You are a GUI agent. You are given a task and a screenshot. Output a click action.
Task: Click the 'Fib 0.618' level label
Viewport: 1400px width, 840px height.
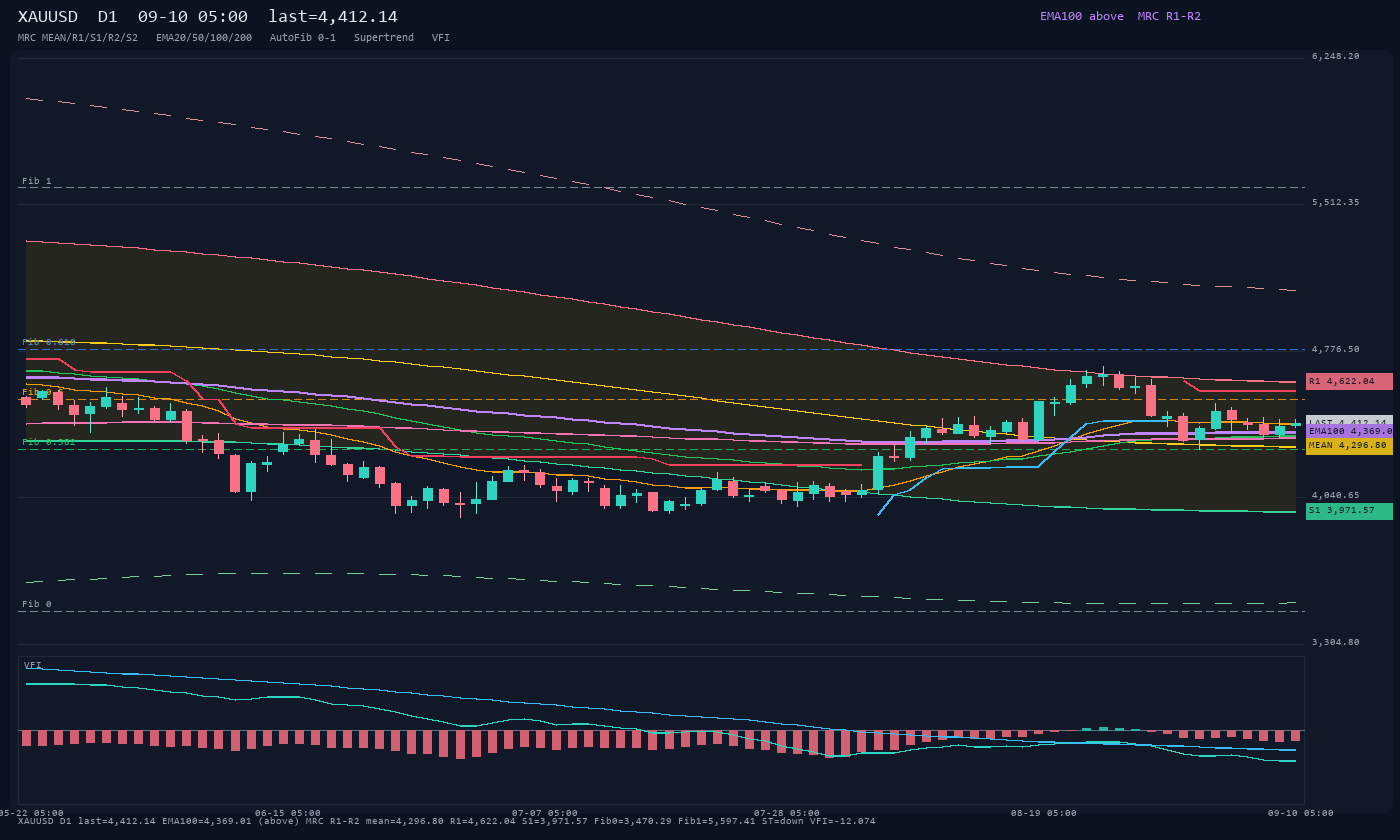tap(49, 343)
